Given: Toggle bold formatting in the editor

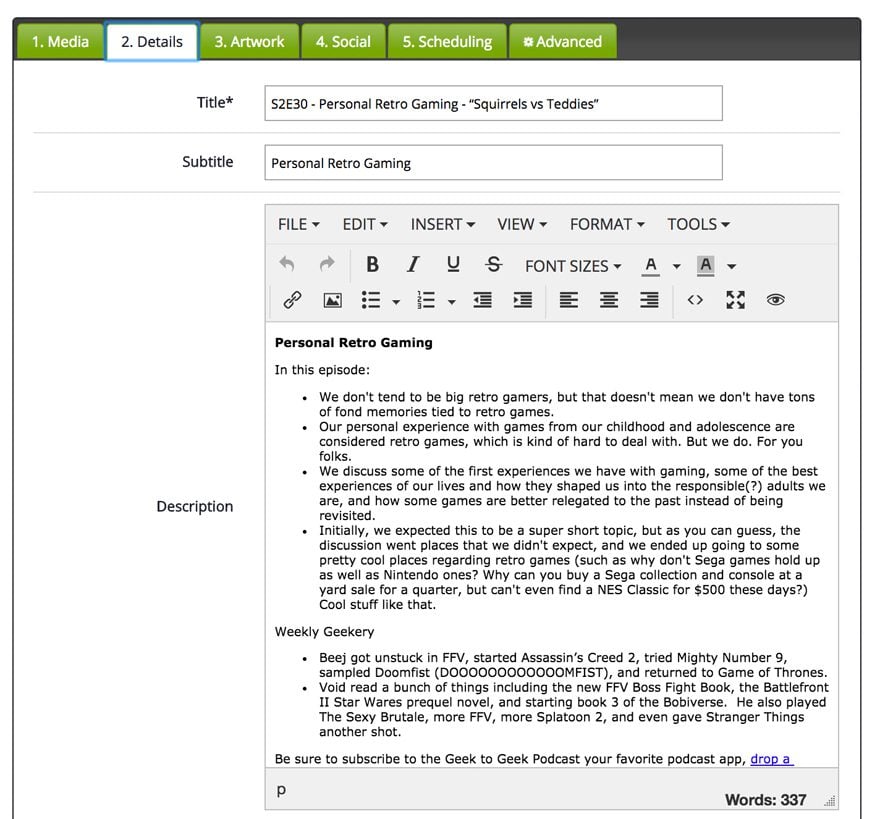Looking at the screenshot, I should (372, 265).
